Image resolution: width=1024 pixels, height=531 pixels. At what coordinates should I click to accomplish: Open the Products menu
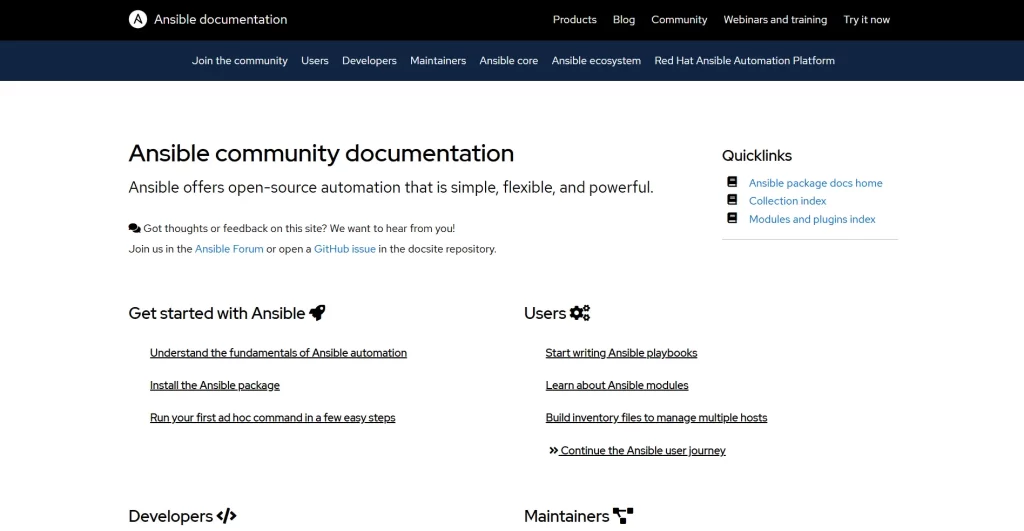coord(575,20)
